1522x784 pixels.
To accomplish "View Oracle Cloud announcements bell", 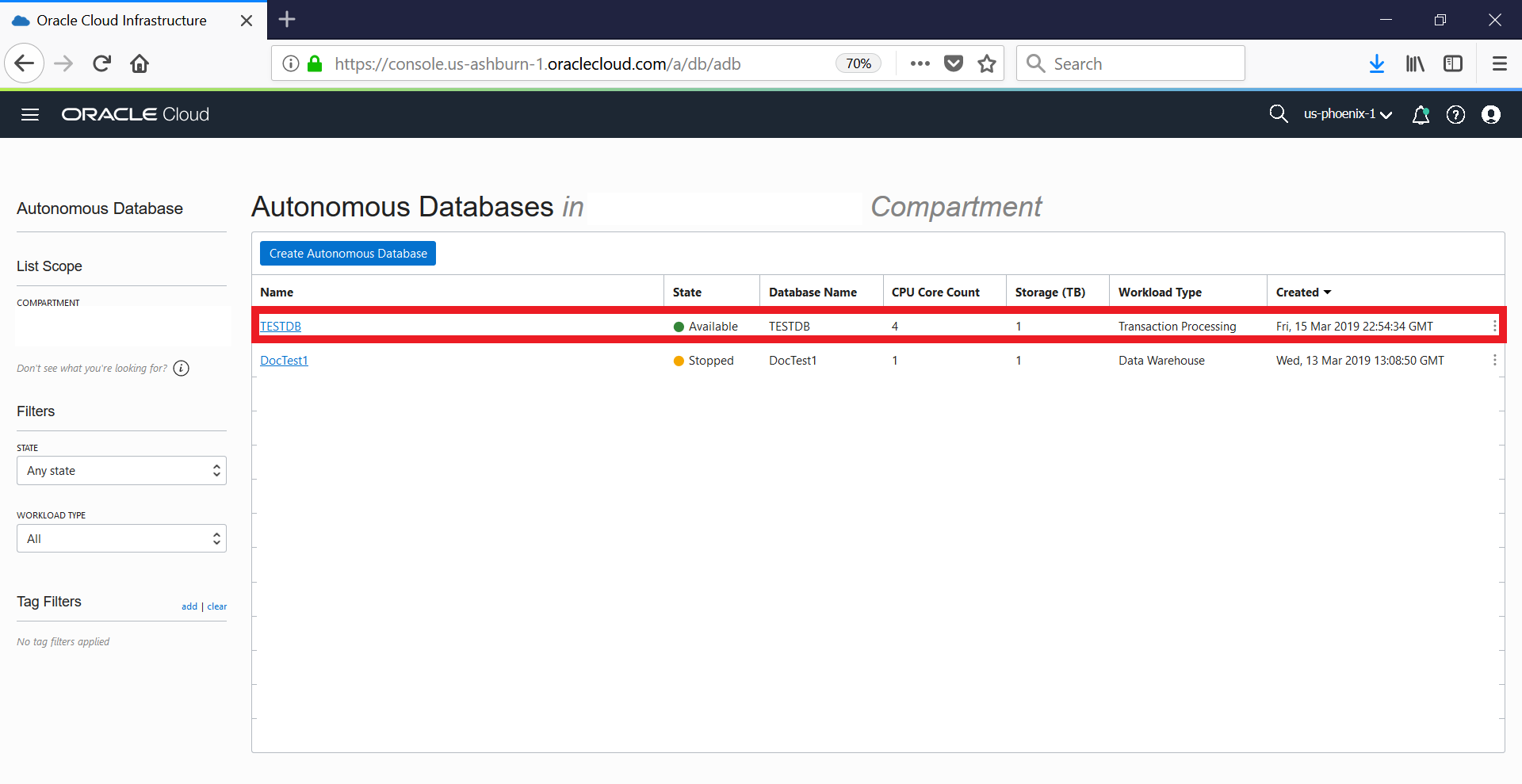I will click(1421, 115).
